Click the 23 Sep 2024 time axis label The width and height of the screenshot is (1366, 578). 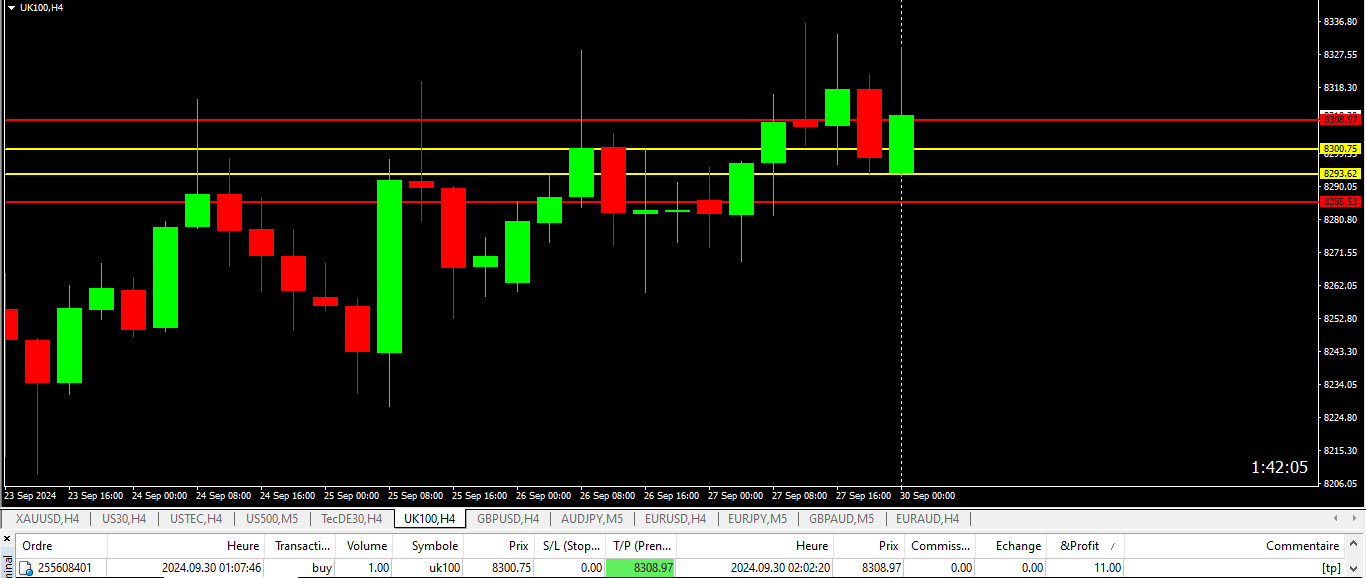pos(30,495)
